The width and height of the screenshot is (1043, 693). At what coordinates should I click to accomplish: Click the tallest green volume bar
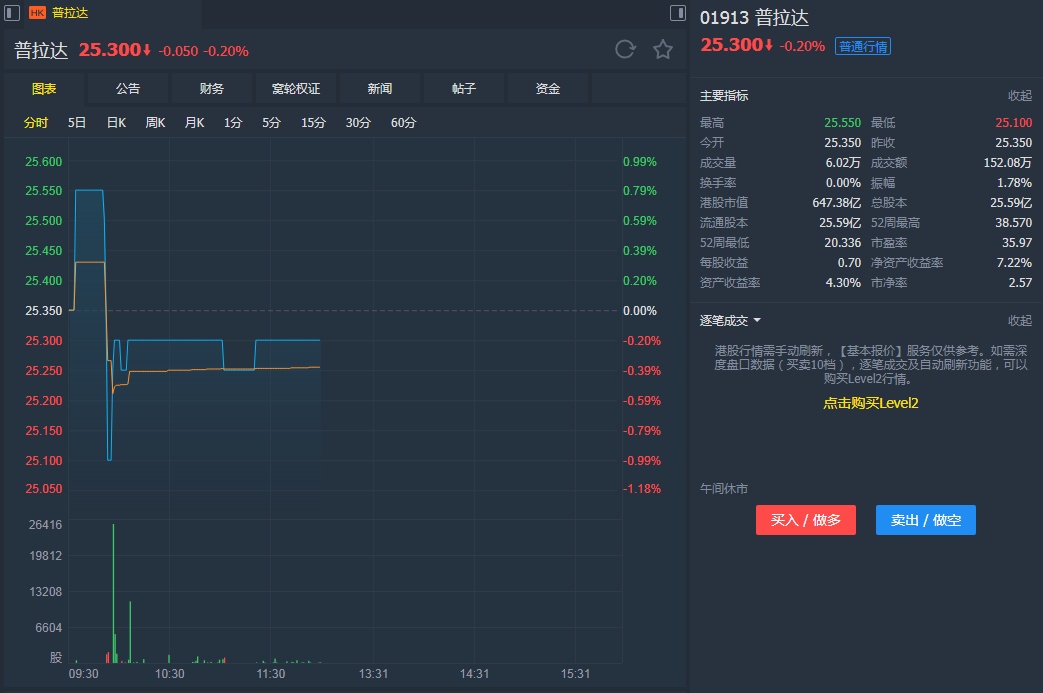[x=113, y=593]
